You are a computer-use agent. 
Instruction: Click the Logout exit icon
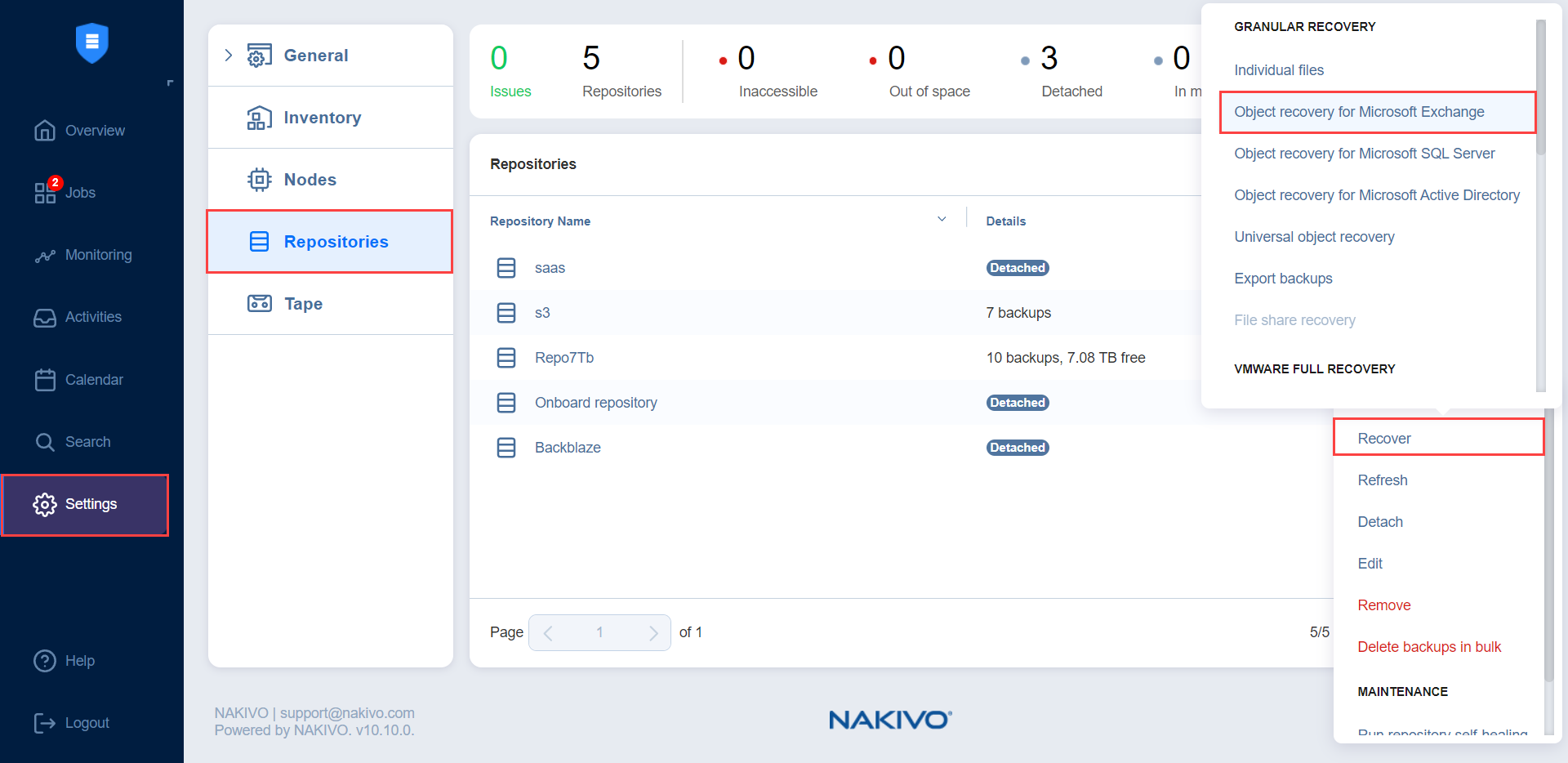45,723
